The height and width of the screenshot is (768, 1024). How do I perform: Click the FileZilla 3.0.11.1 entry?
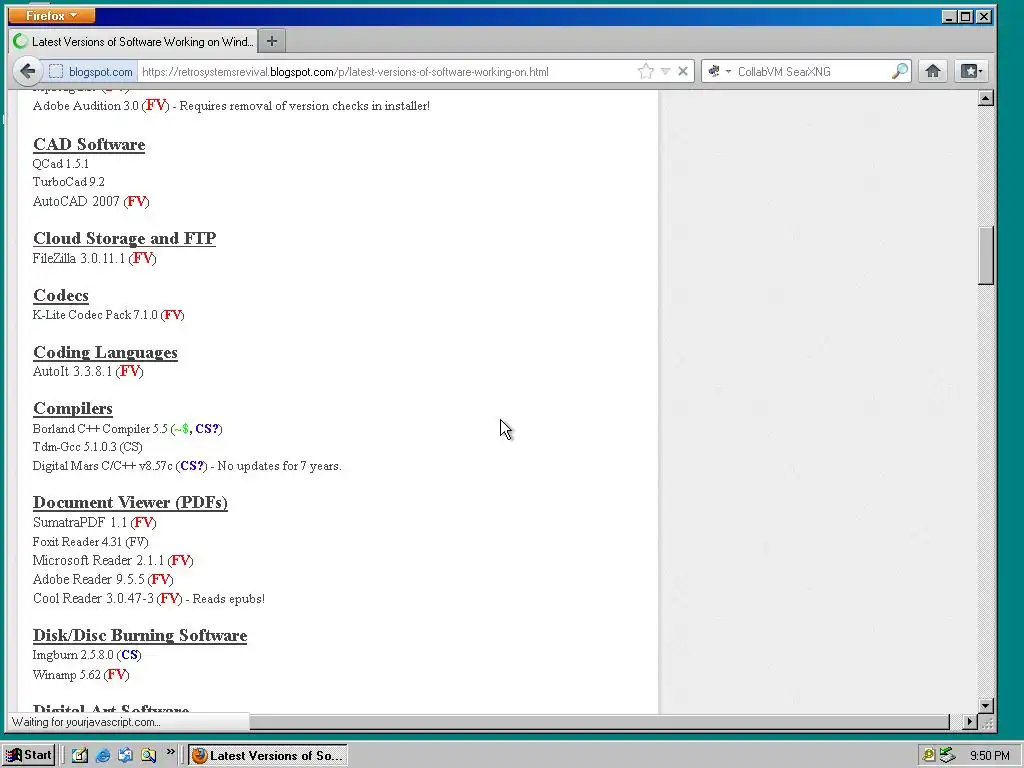tap(95, 259)
